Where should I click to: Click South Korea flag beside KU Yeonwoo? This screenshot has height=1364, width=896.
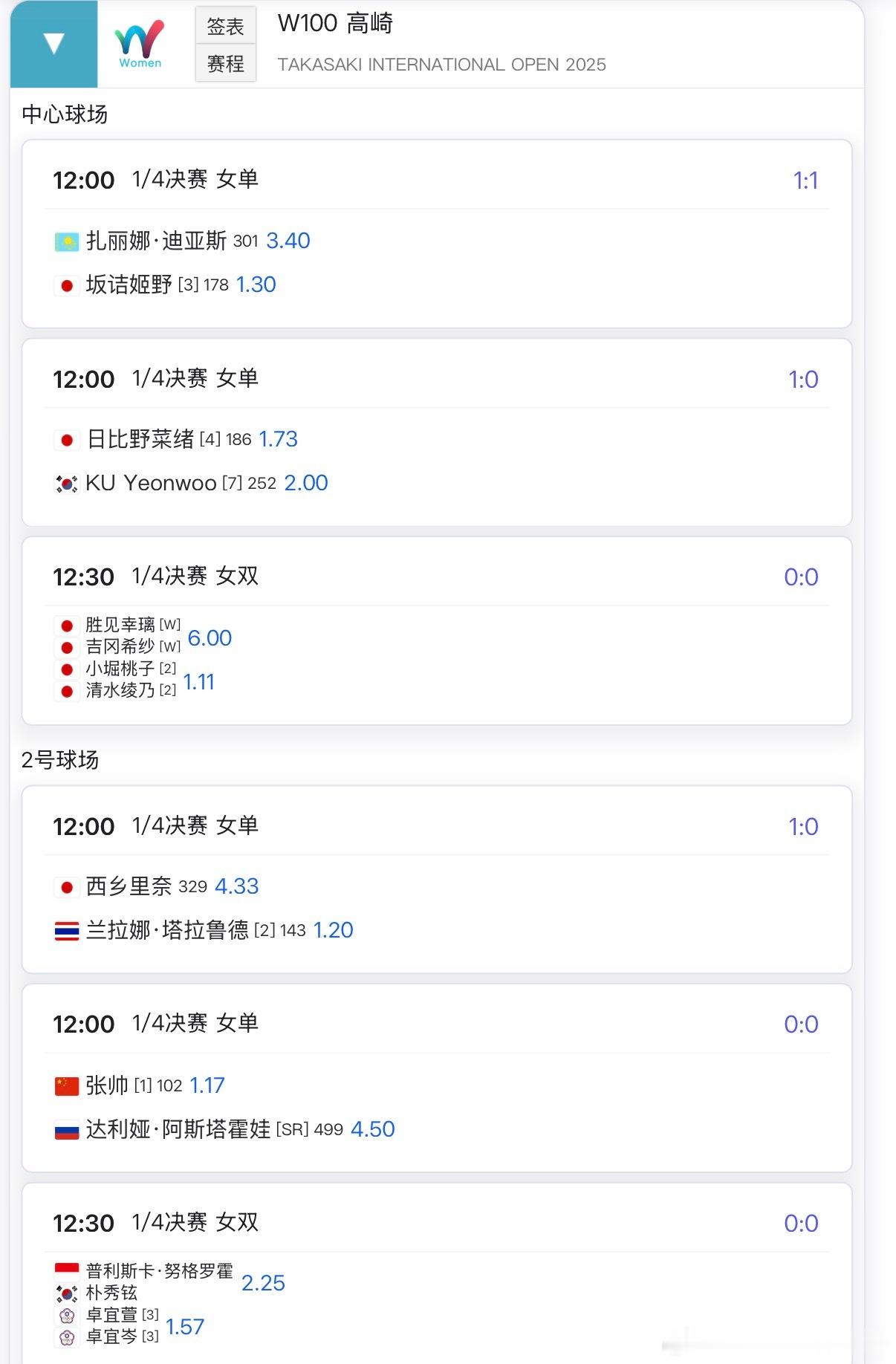pyautogui.click(x=67, y=484)
